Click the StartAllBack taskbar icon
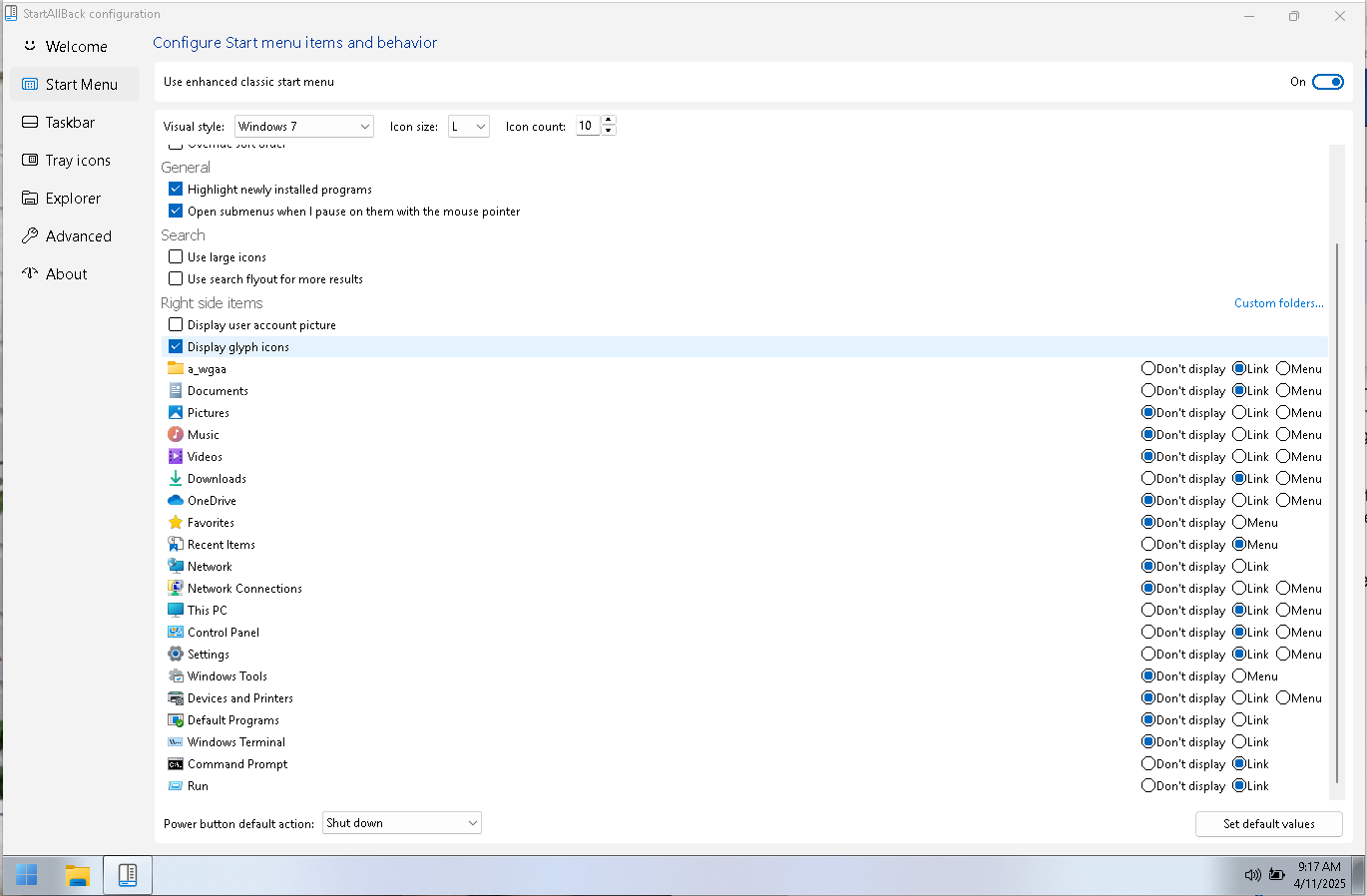 128,875
